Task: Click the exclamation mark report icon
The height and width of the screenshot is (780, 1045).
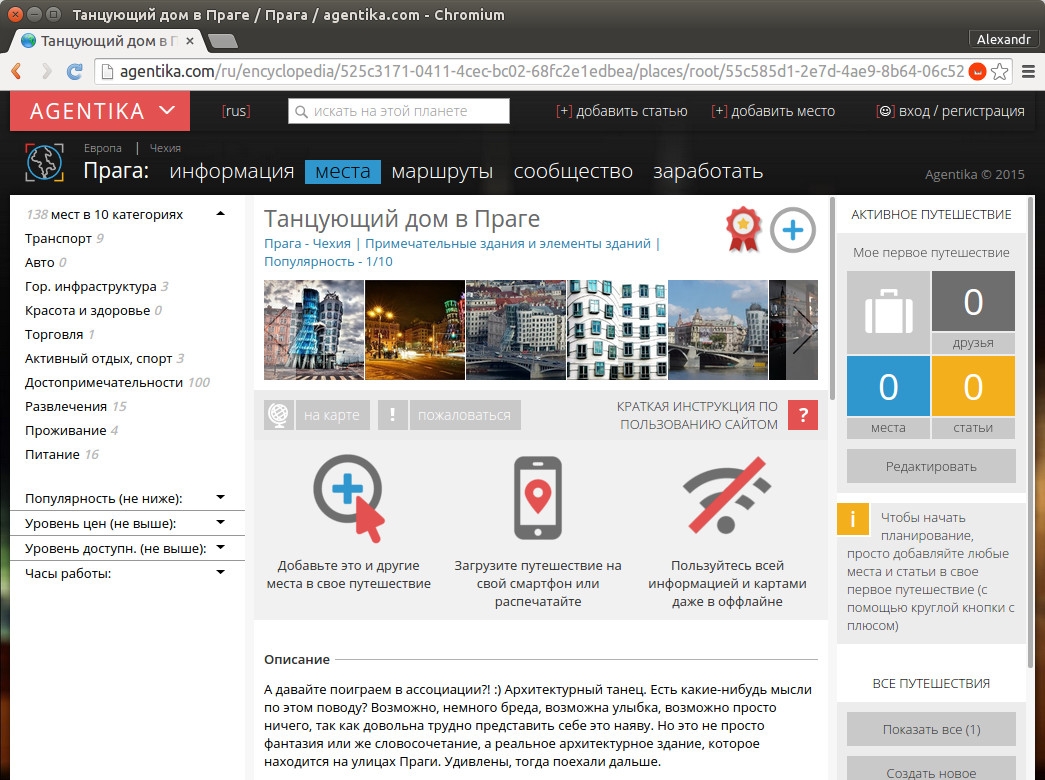Action: tap(393, 415)
